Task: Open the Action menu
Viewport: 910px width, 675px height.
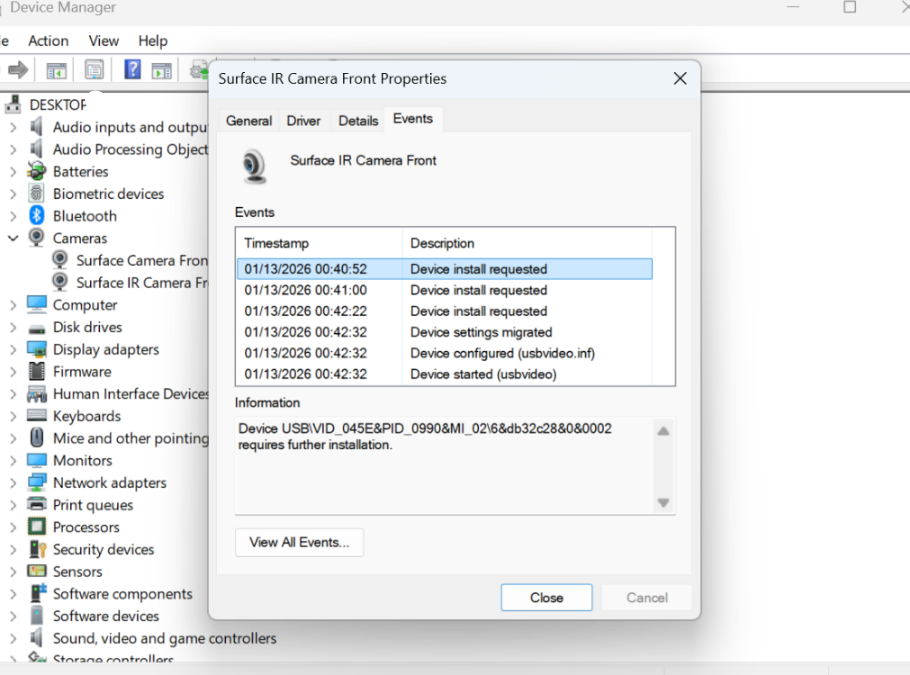Action: click(48, 41)
